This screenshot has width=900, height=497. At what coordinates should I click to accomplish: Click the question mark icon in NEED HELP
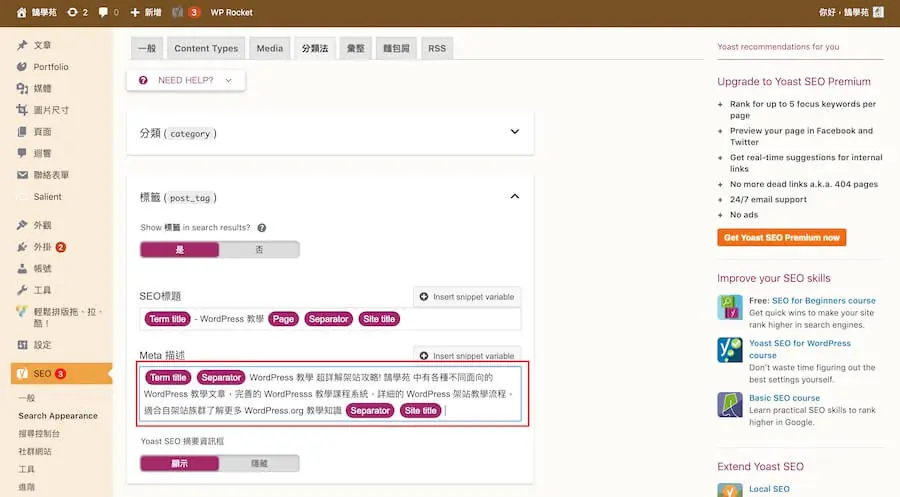(x=143, y=80)
